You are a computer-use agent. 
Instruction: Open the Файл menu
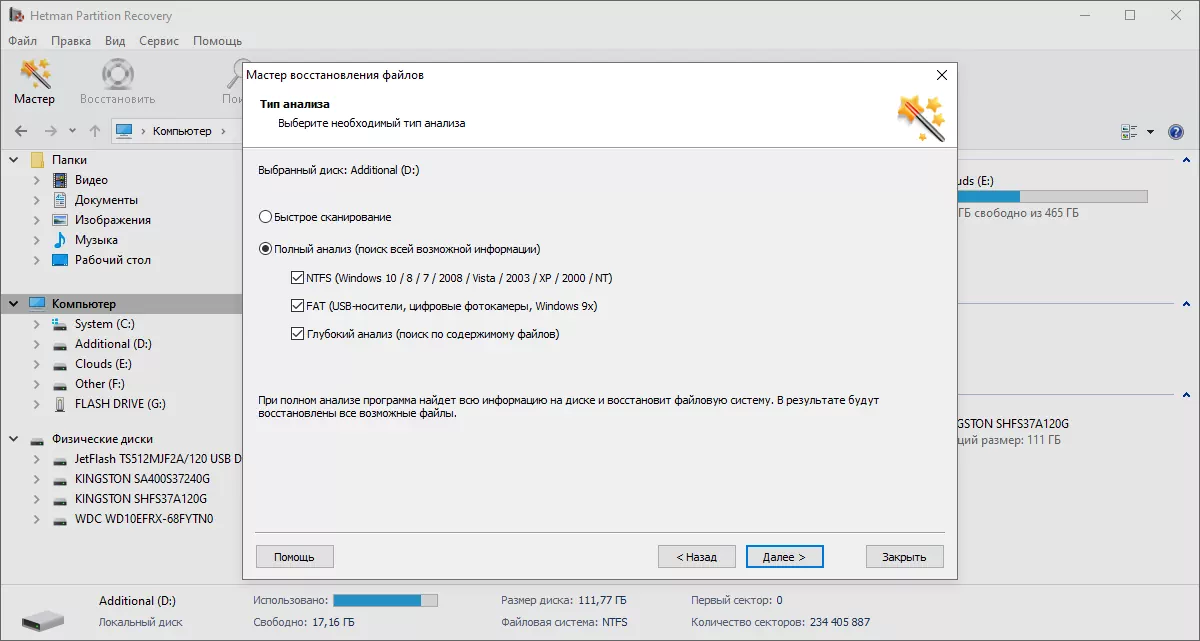tap(22, 41)
